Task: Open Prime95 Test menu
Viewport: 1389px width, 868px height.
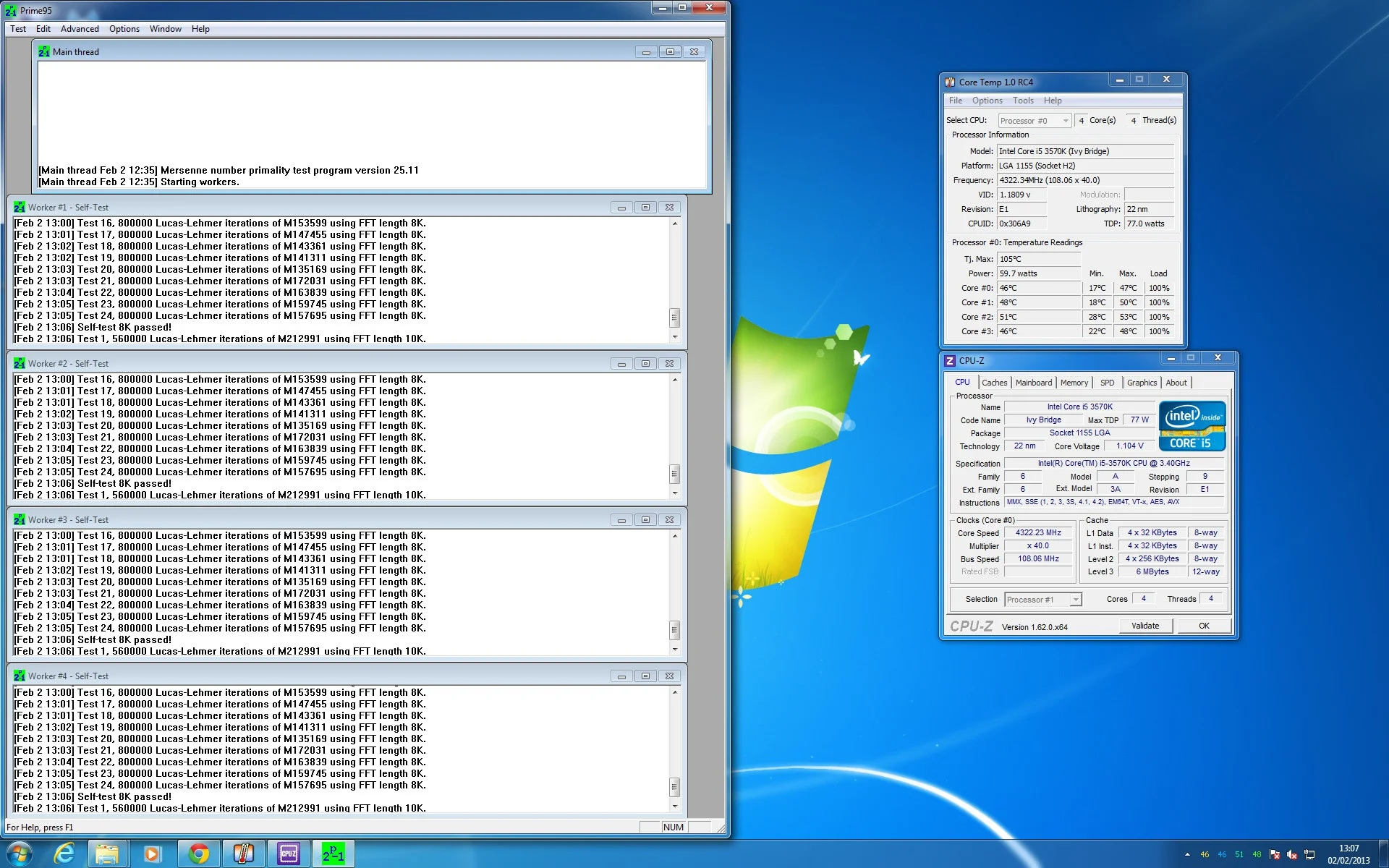Action: [x=18, y=29]
